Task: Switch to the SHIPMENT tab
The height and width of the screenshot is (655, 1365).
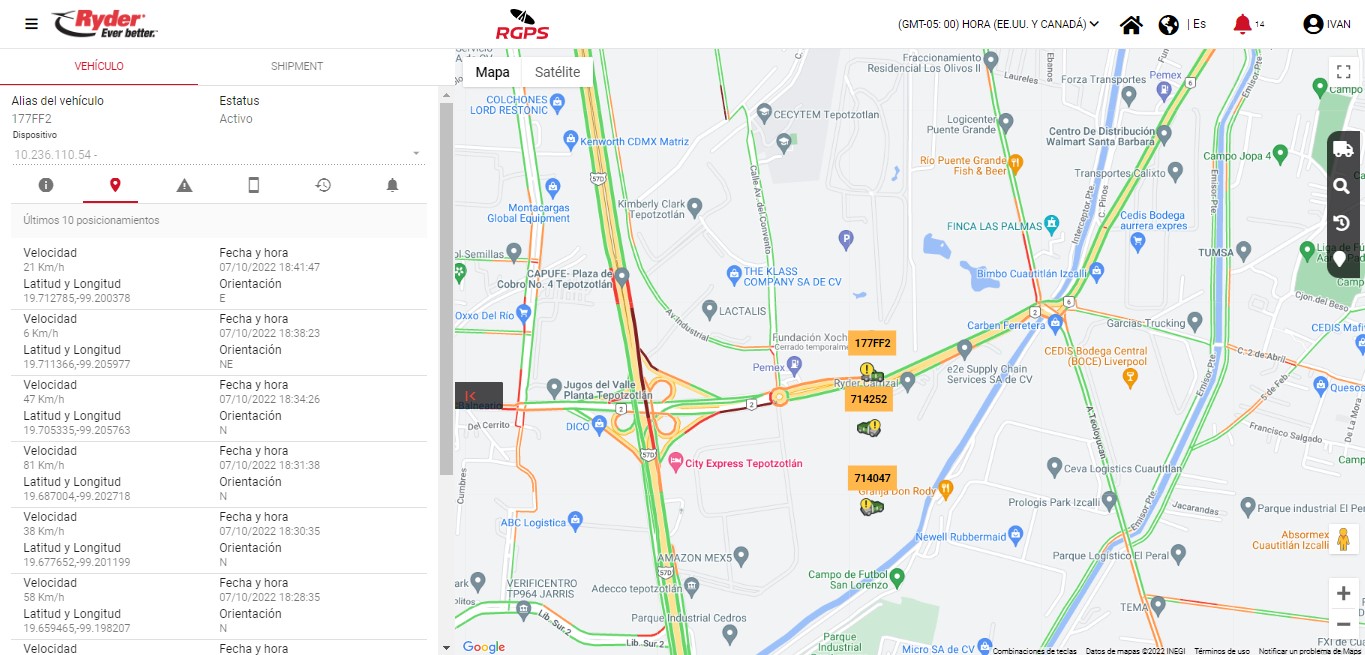Action: (x=297, y=66)
